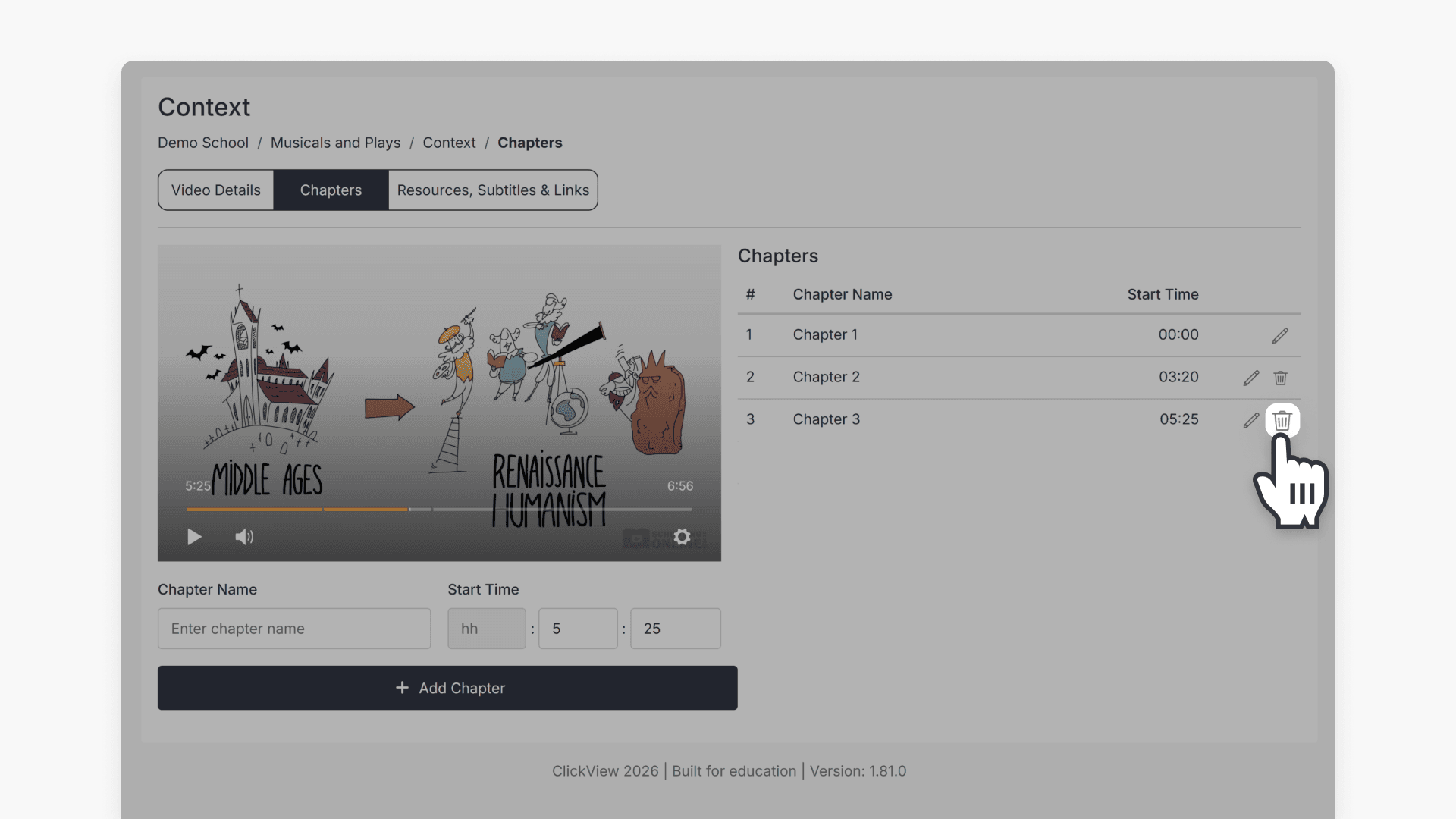Navigate to Demo School breadcrumb
Screen dimensions: 1456x819
tap(202, 143)
